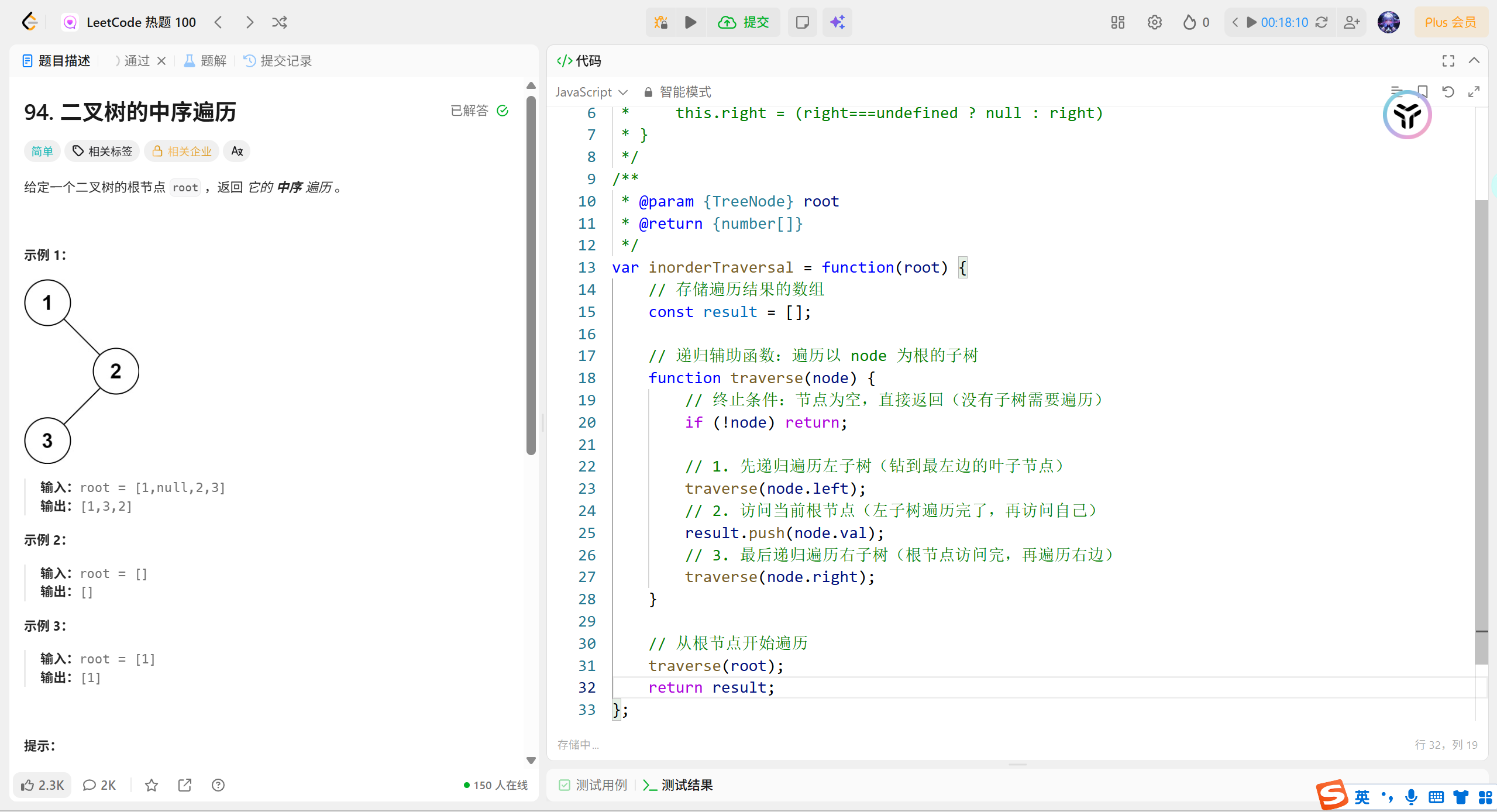Viewport: 1497px width, 812px height.
Task: Toggle translation language icon
Action: tap(237, 152)
